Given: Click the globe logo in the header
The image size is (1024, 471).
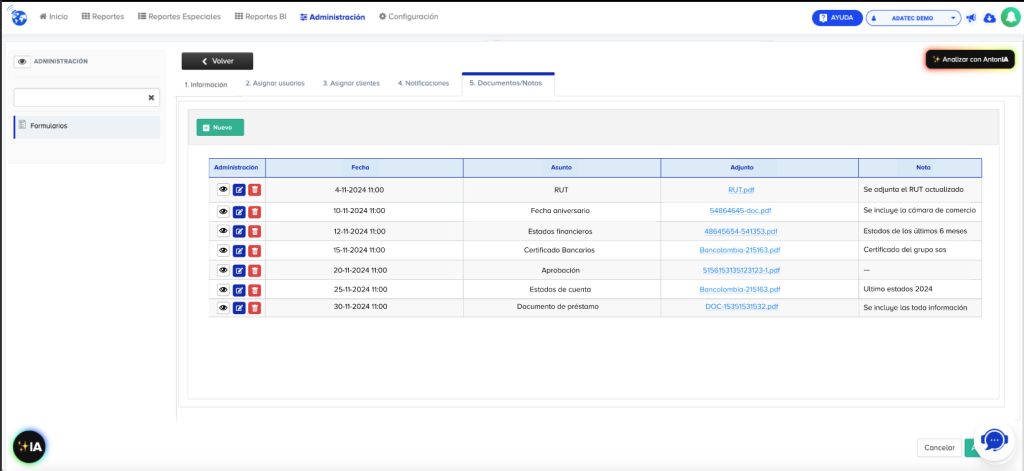Looking at the screenshot, I should coord(18,18).
